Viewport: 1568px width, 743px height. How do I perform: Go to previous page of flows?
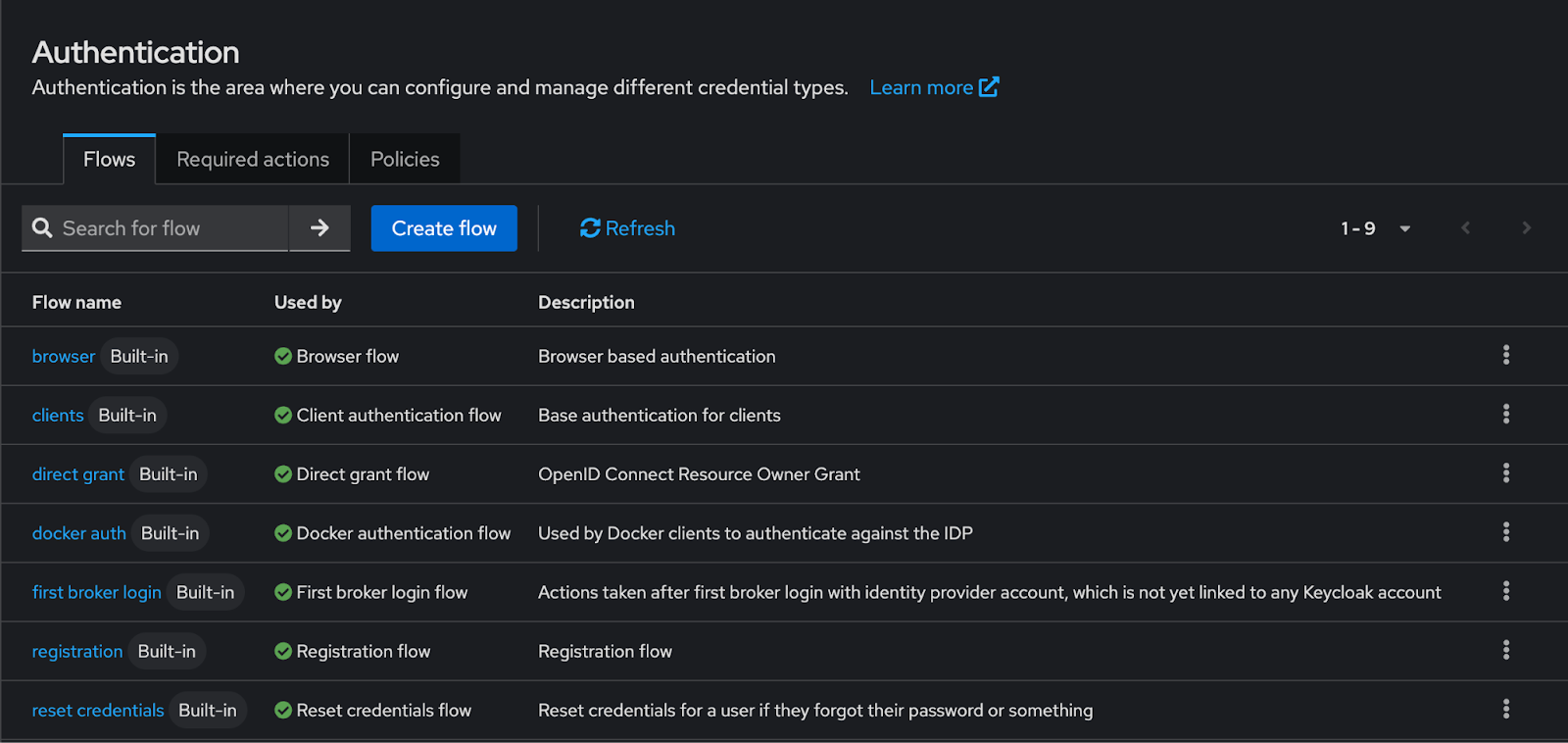click(1466, 228)
